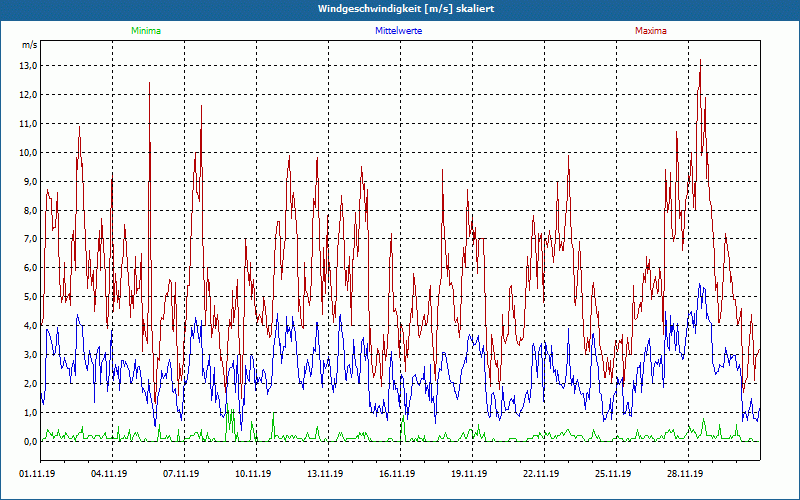Click the 13,0 y-axis value

click(29, 66)
